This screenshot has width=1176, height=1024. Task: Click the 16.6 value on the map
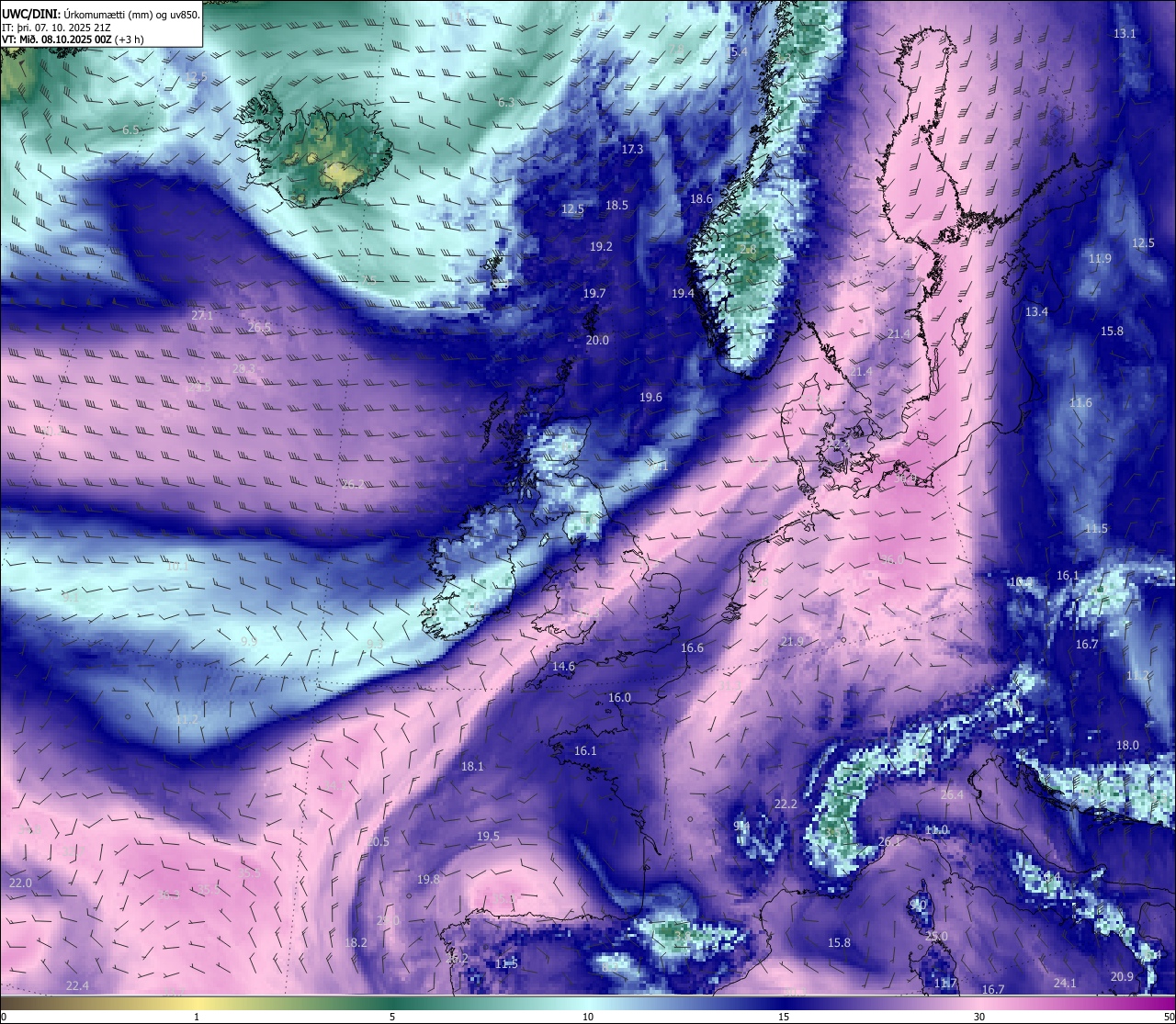692,647
